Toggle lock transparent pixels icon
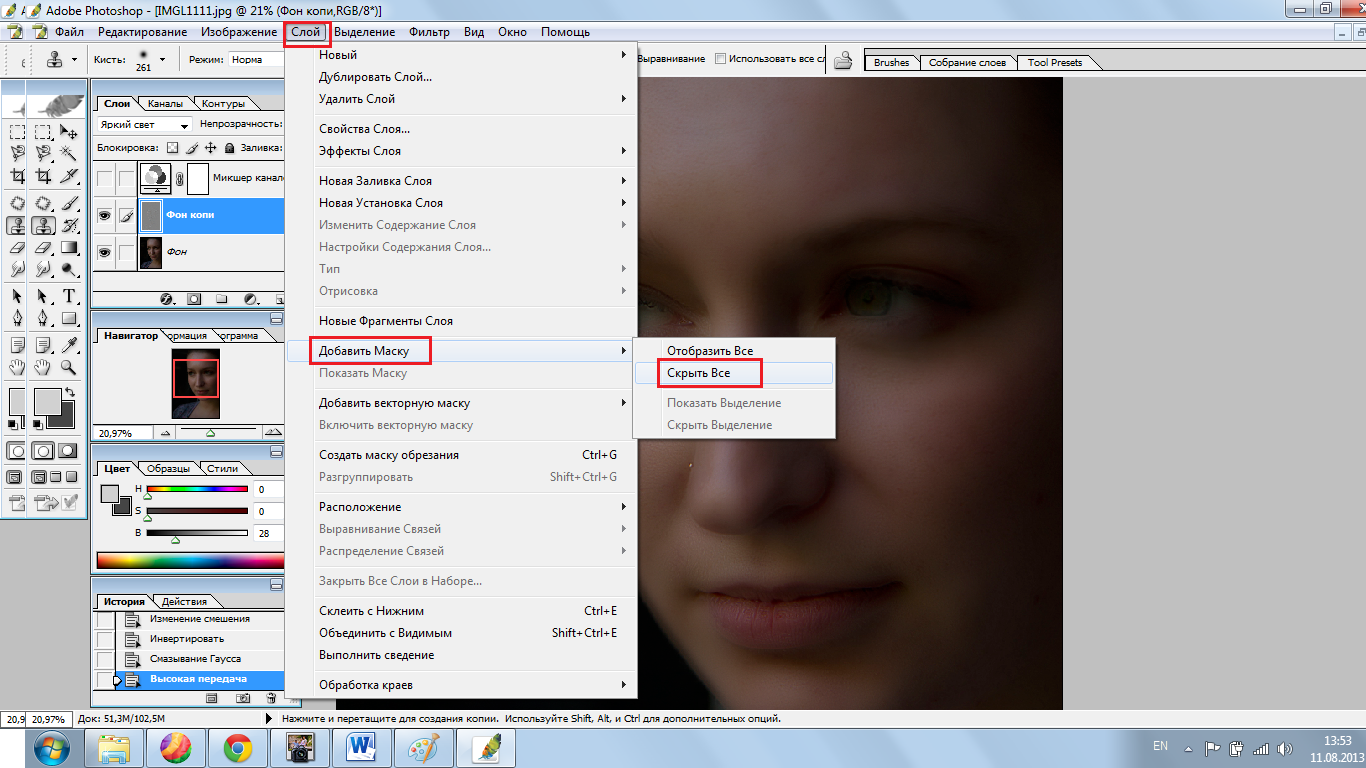Image resolution: width=1366 pixels, height=768 pixels. 172,148
